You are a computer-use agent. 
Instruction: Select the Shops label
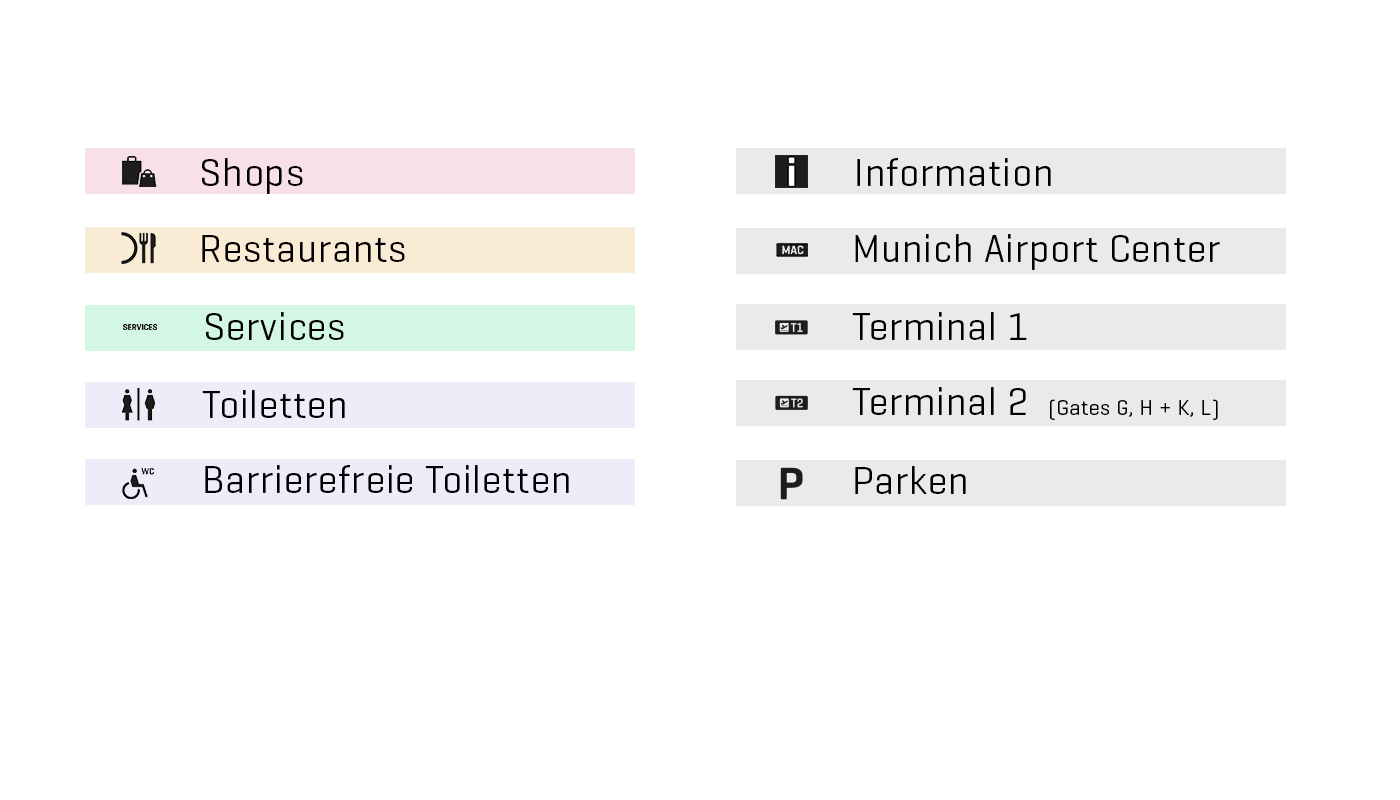click(252, 173)
